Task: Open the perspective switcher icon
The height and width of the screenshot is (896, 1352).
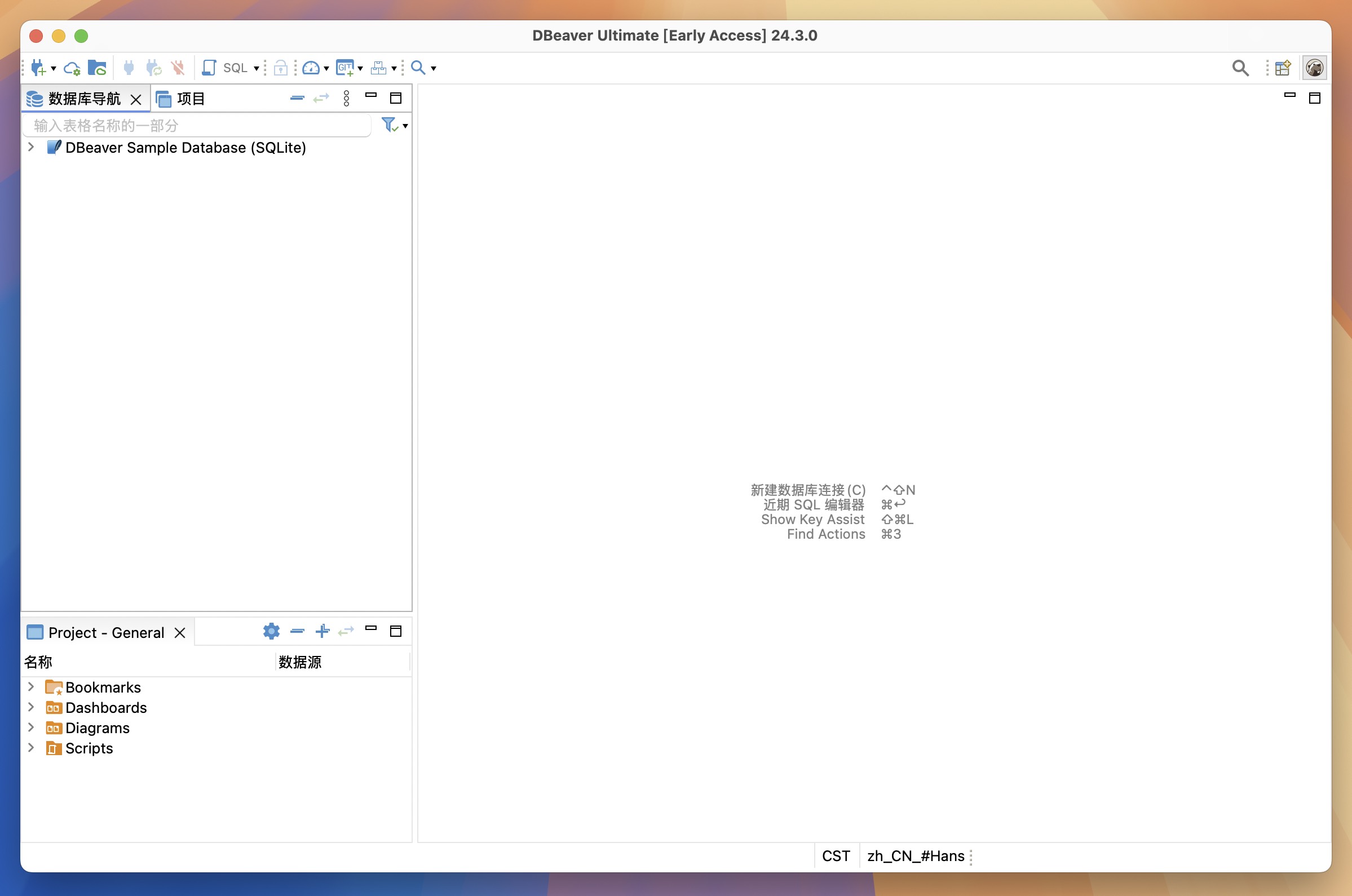Action: point(1282,68)
